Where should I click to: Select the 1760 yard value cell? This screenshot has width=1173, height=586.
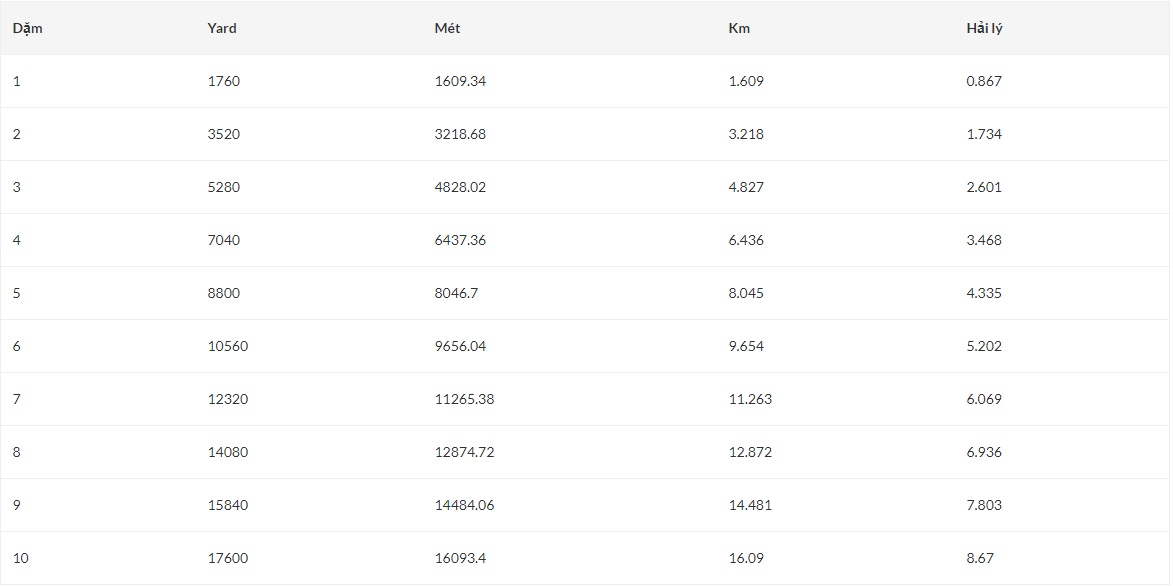224,81
